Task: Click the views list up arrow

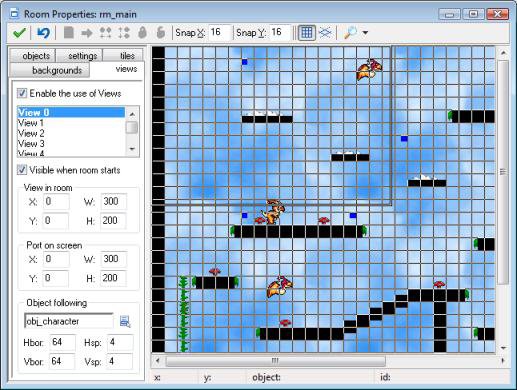Action: pos(132,114)
